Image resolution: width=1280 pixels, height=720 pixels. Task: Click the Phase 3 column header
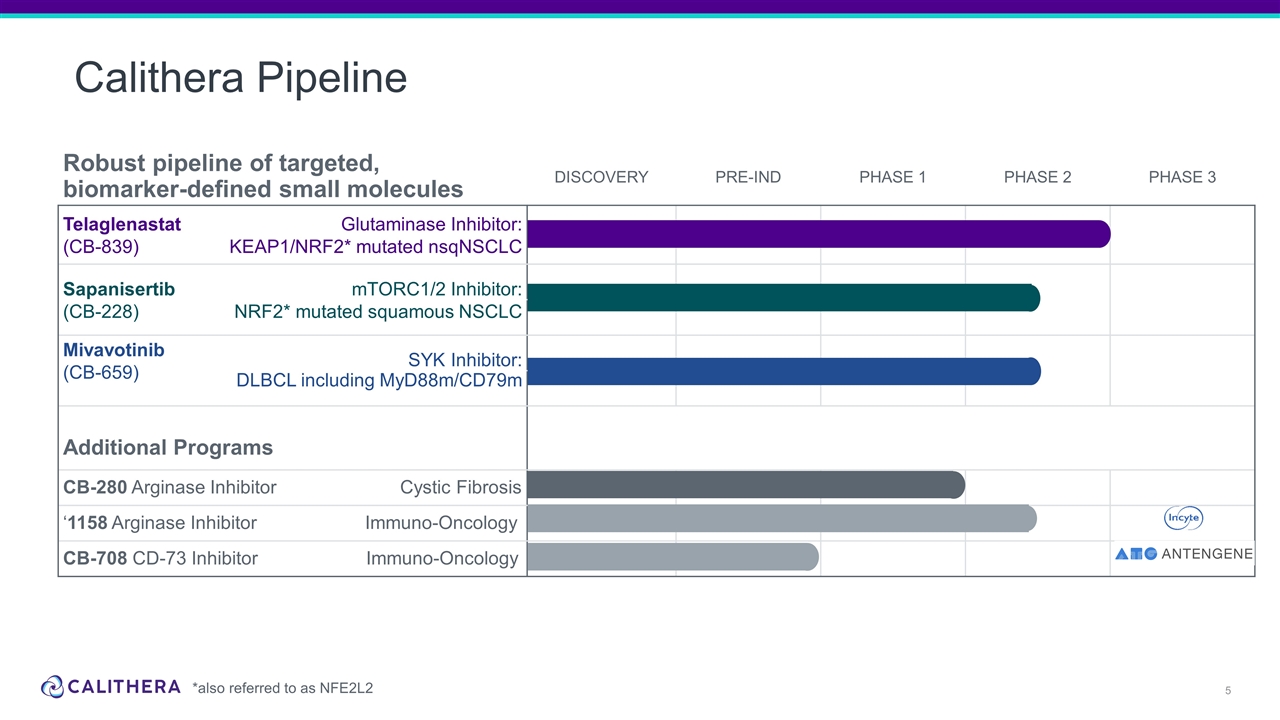click(1182, 177)
